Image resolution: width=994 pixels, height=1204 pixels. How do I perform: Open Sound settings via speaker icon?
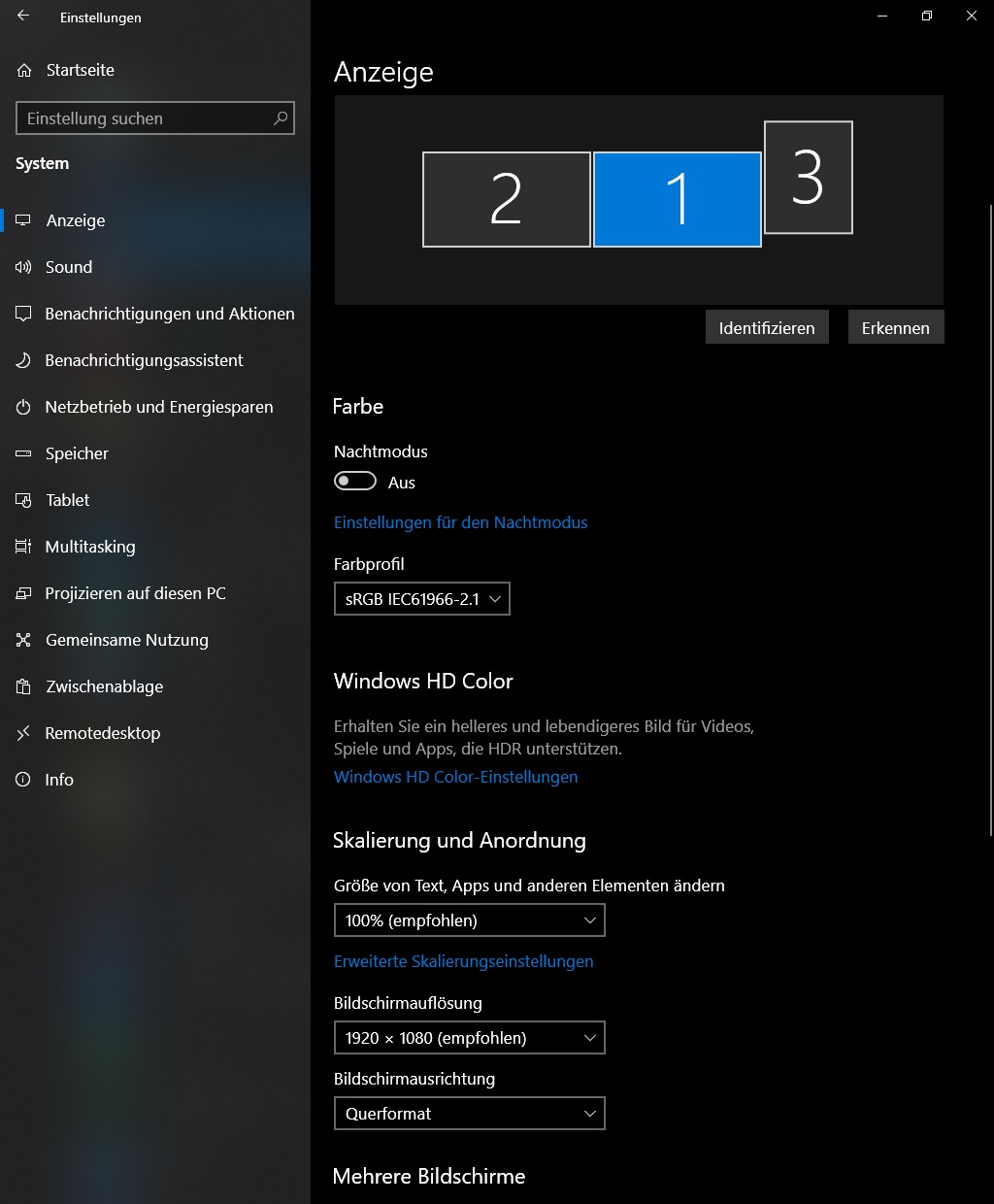pyautogui.click(x=23, y=267)
